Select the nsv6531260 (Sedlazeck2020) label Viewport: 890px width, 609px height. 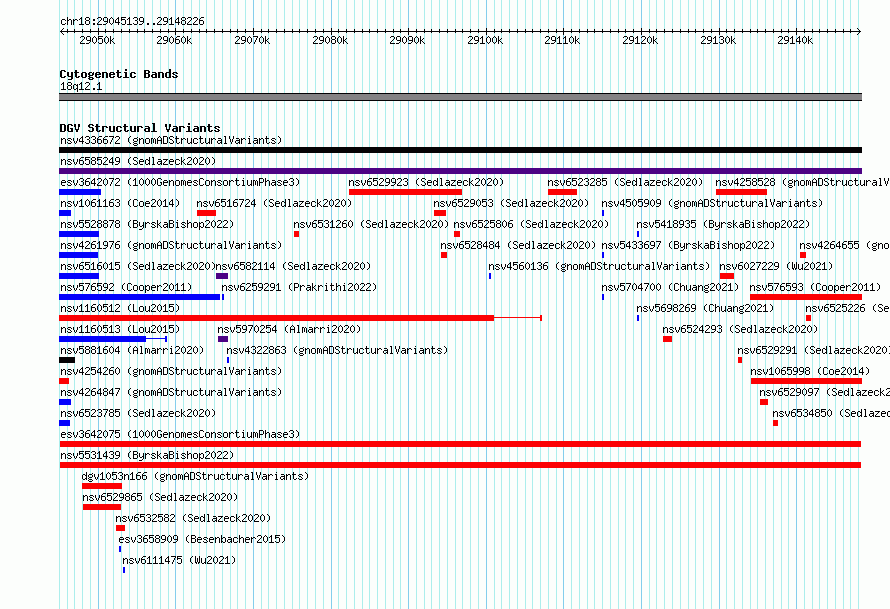371,224
